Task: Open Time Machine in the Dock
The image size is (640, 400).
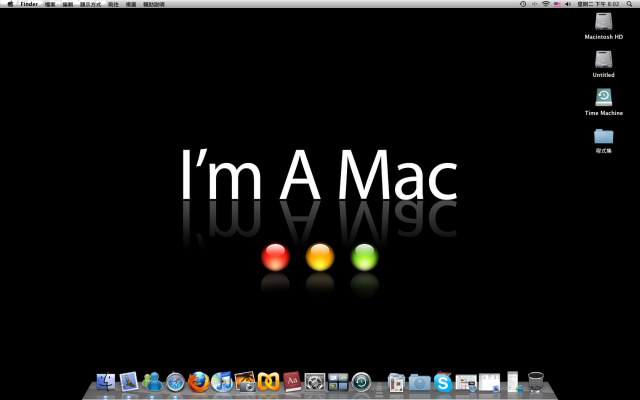Action: 362,382
